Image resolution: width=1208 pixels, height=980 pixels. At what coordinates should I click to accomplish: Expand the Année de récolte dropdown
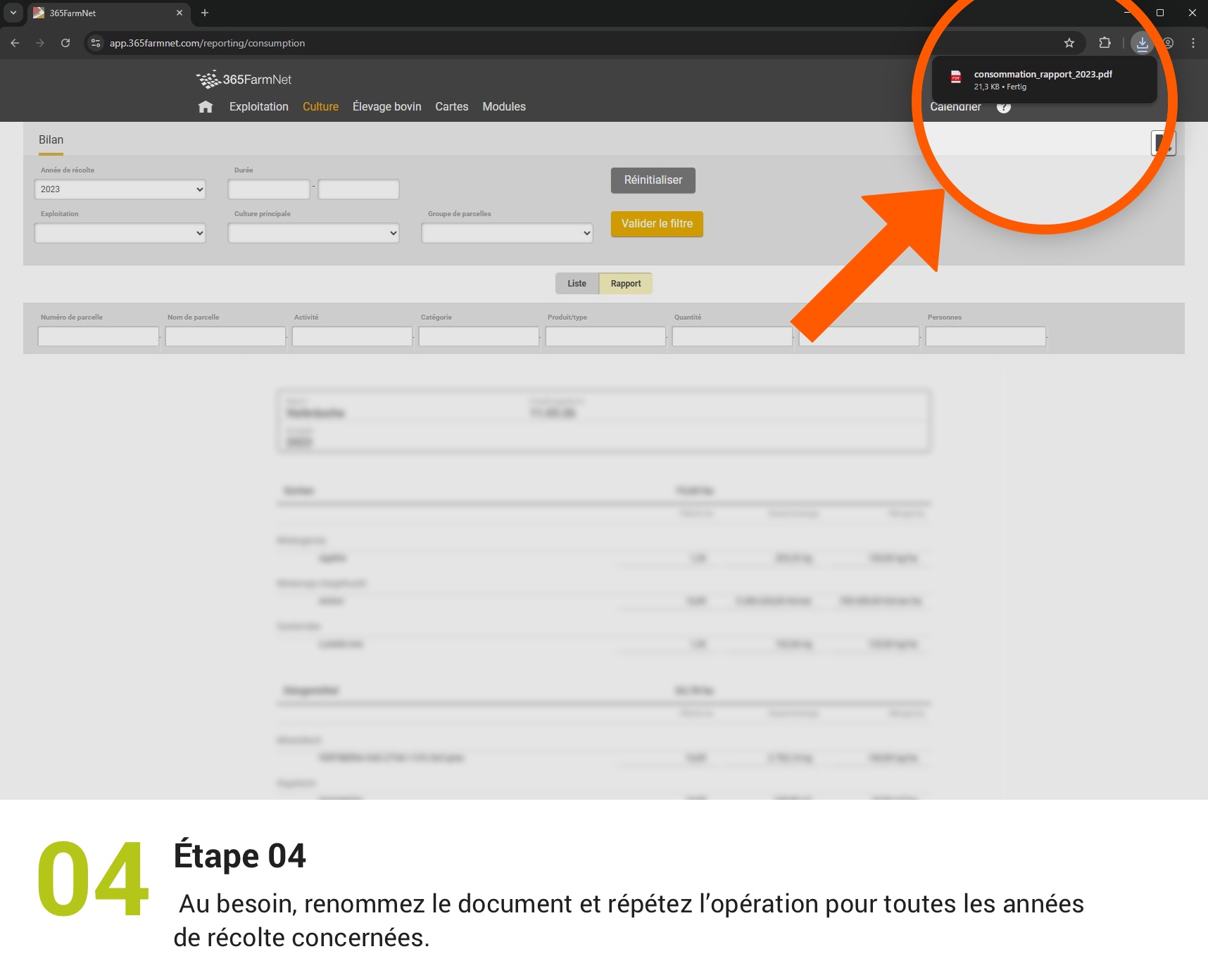click(x=120, y=189)
